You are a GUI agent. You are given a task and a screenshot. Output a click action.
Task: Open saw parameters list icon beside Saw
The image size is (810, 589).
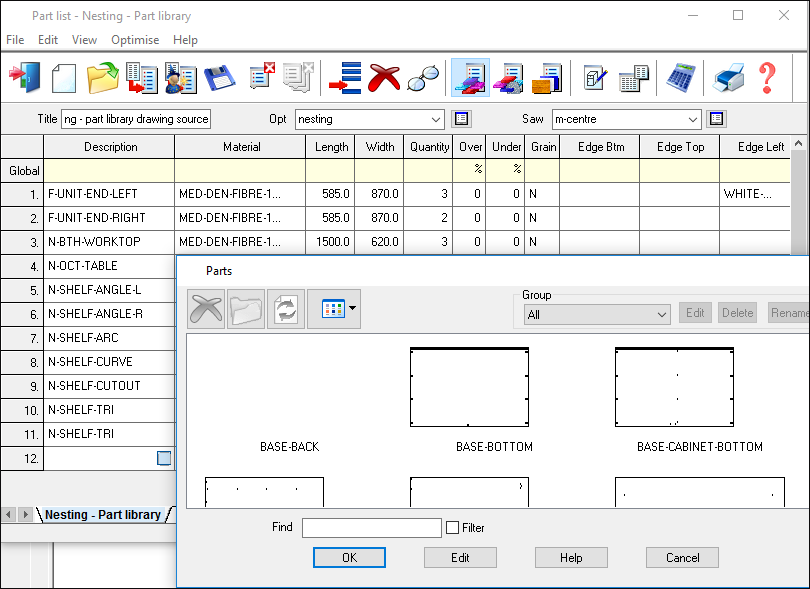(716, 119)
